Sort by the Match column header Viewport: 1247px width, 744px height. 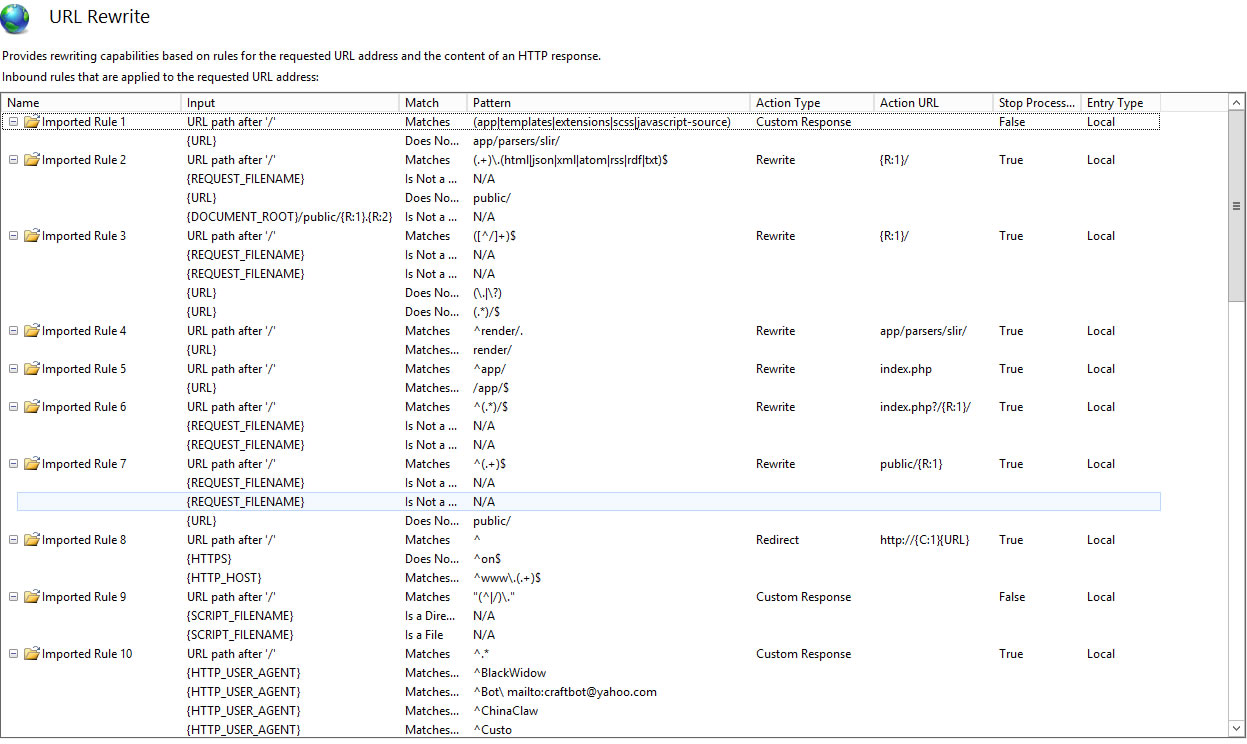point(433,103)
